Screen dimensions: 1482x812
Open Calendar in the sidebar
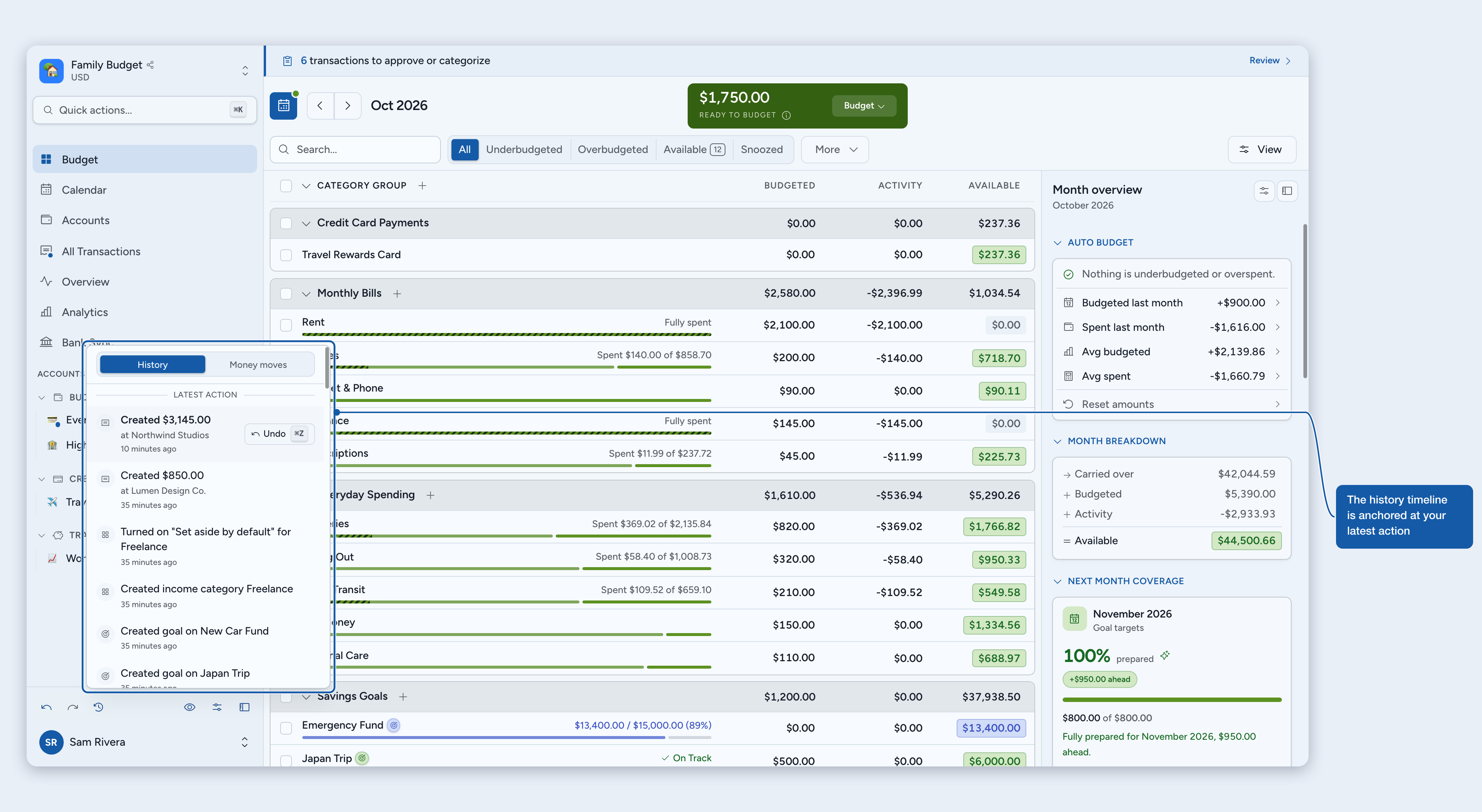click(145, 190)
